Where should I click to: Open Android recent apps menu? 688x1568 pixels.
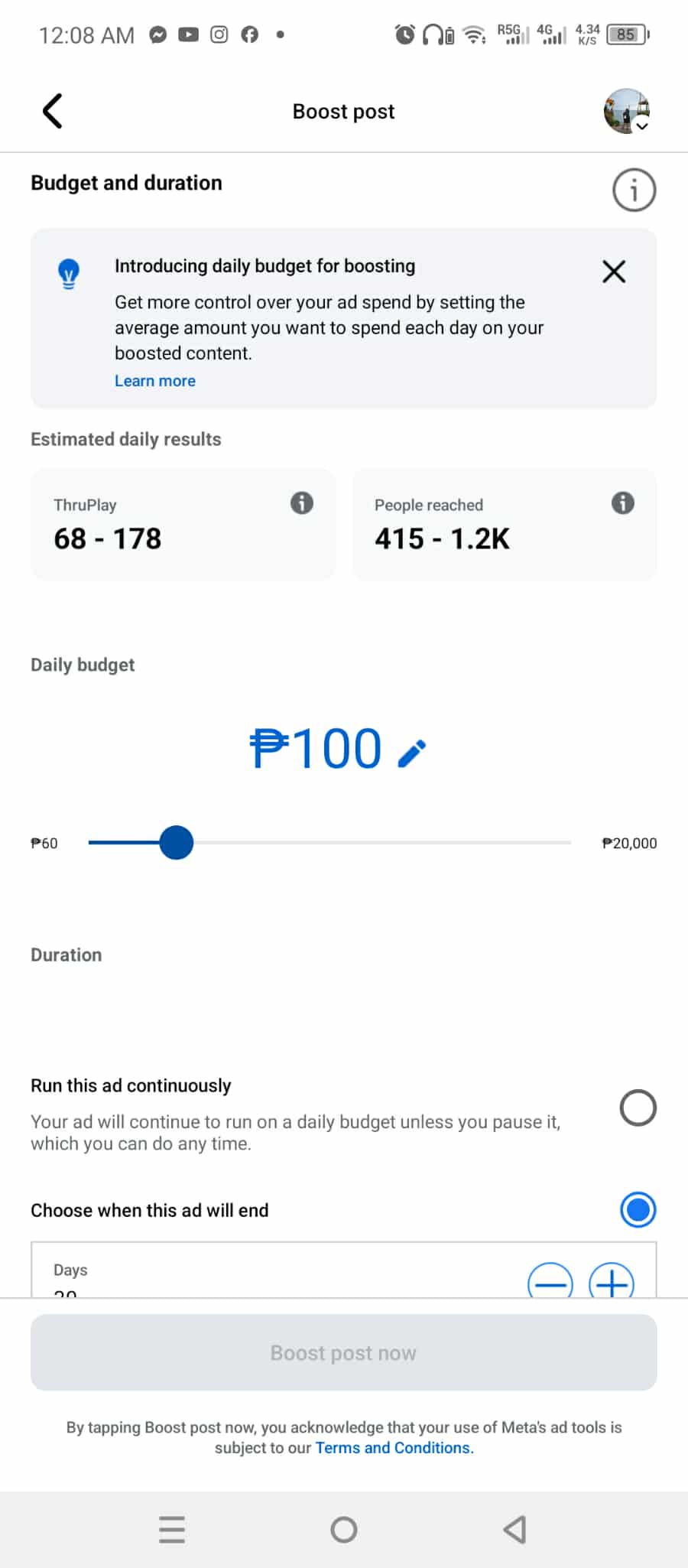click(172, 1530)
